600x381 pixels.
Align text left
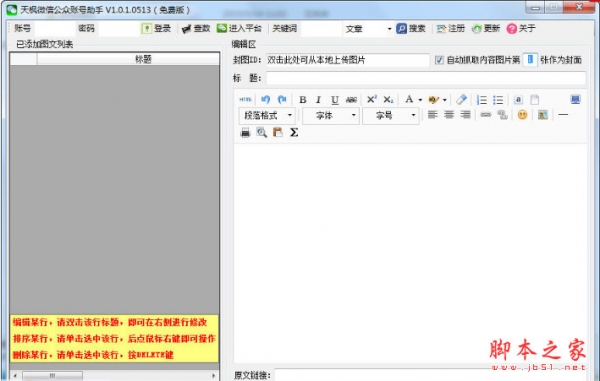(433, 114)
